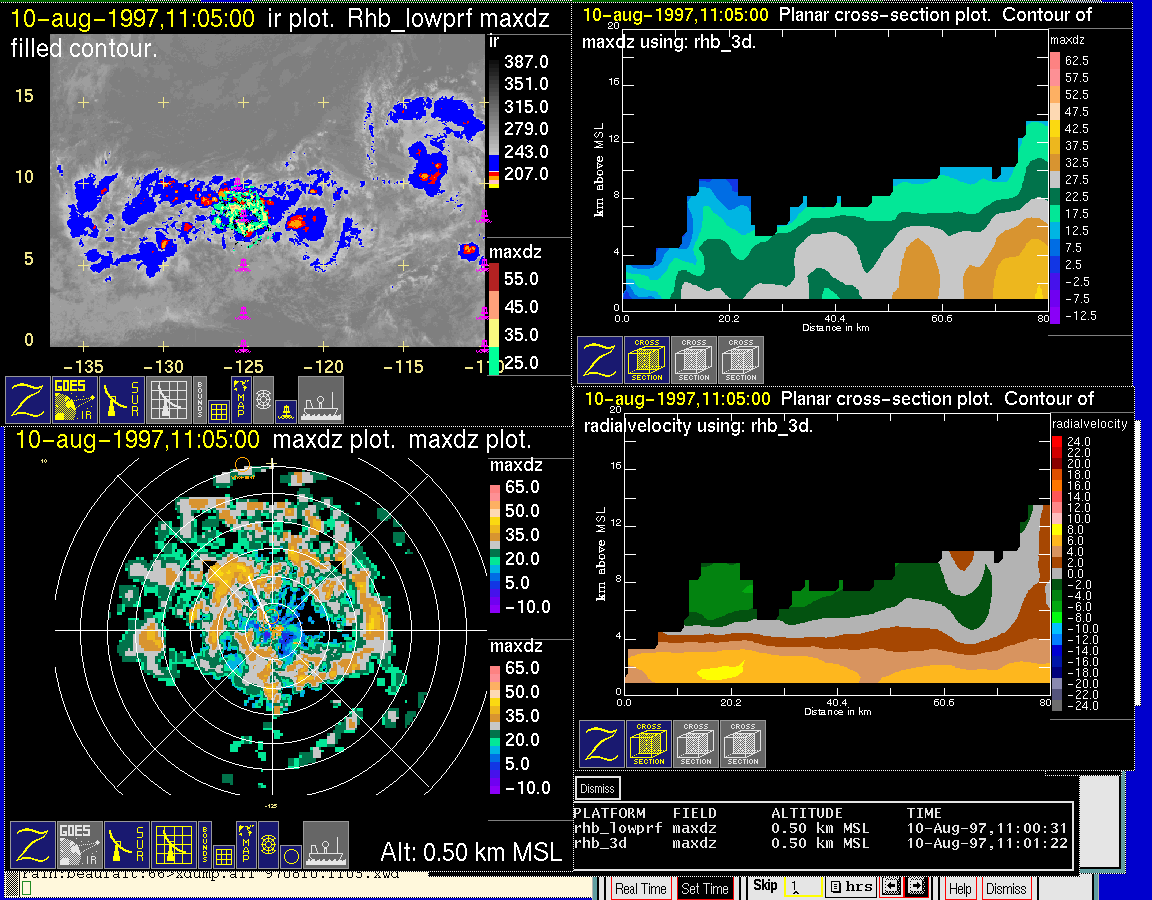Click the buoy icon in top panel toolbar
The width and height of the screenshot is (1152, 900).
pos(287,412)
